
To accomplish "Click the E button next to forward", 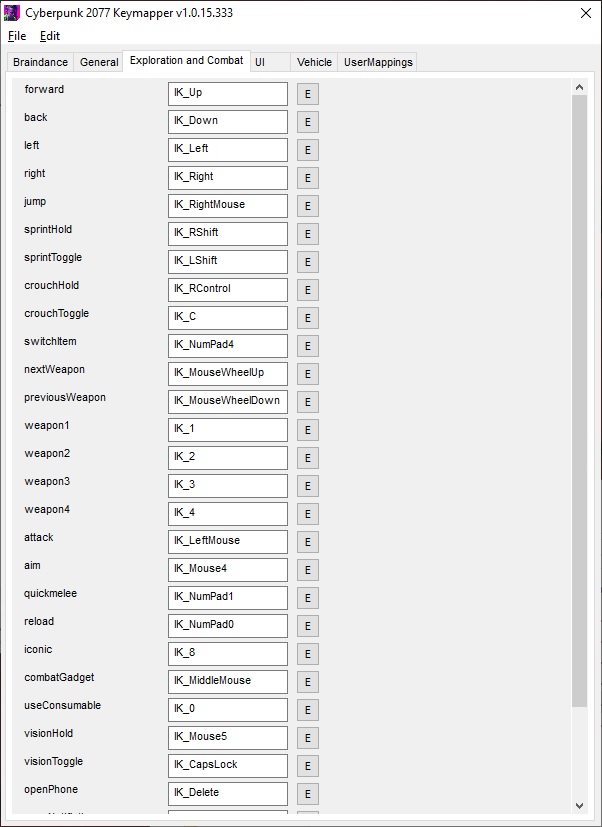I will (x=307, y=95).
